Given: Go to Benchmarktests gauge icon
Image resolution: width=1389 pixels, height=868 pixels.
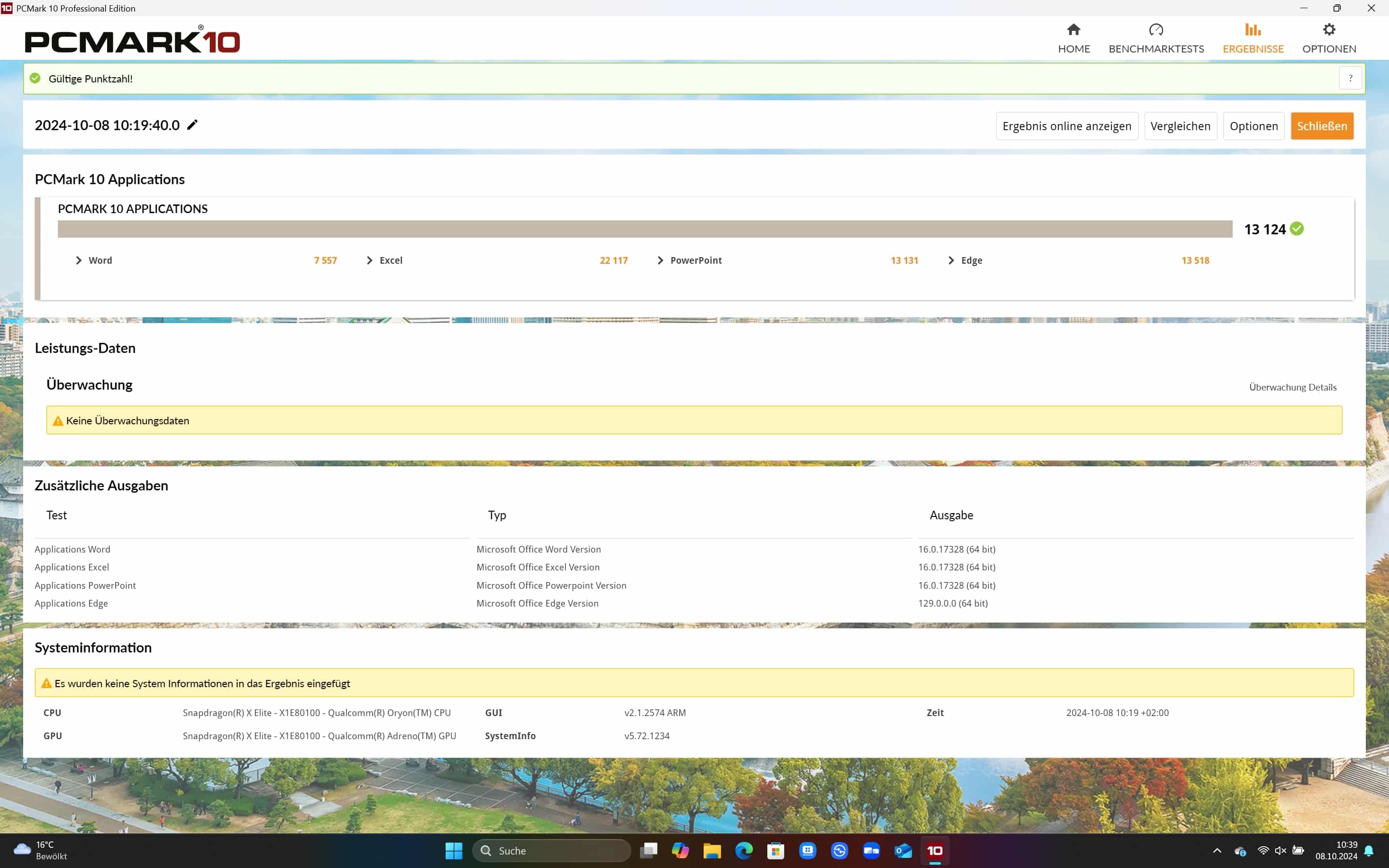Looking at the screenshot, I should [1156, 30].
